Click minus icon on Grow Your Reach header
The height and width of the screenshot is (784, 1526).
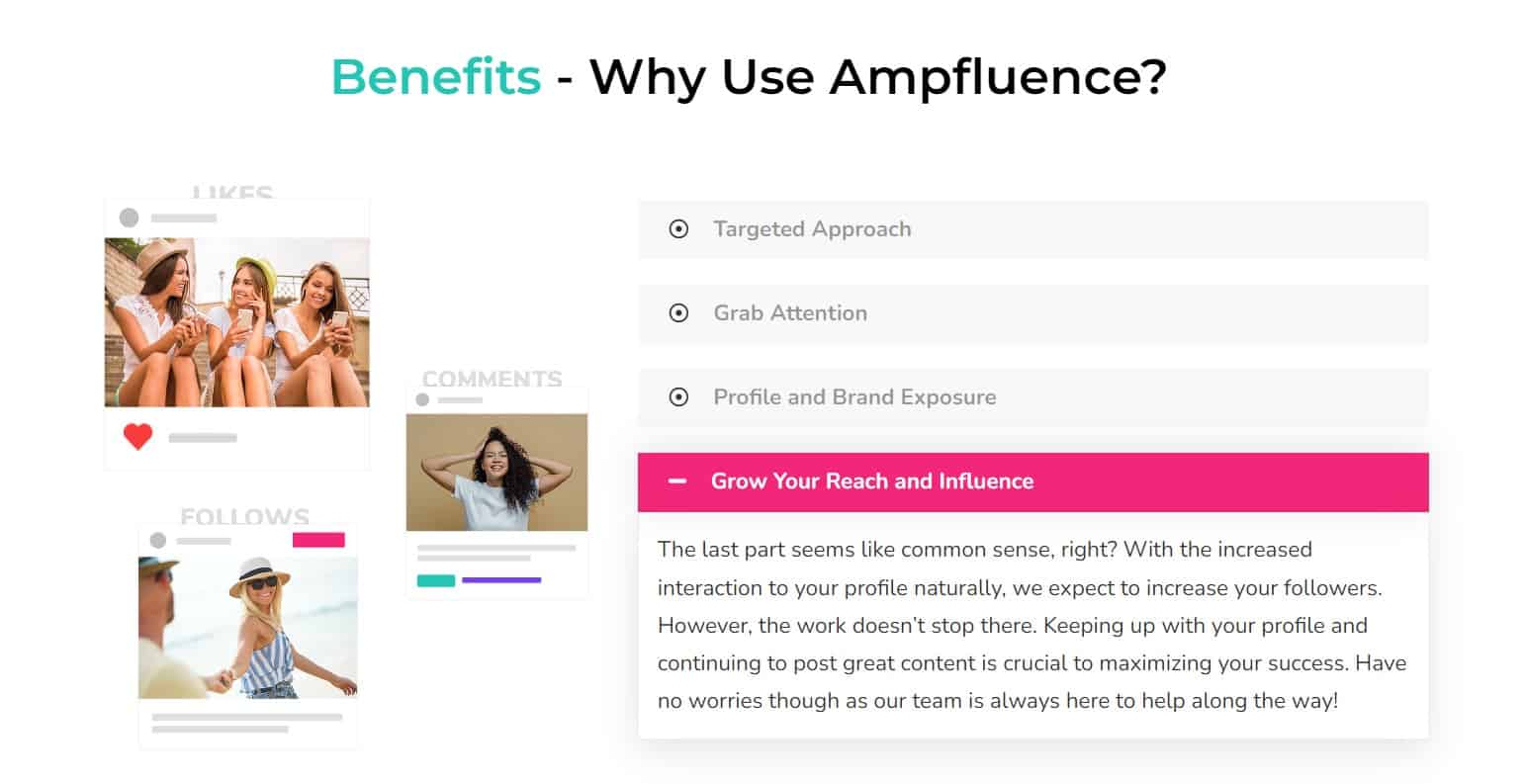click(677, 481)
